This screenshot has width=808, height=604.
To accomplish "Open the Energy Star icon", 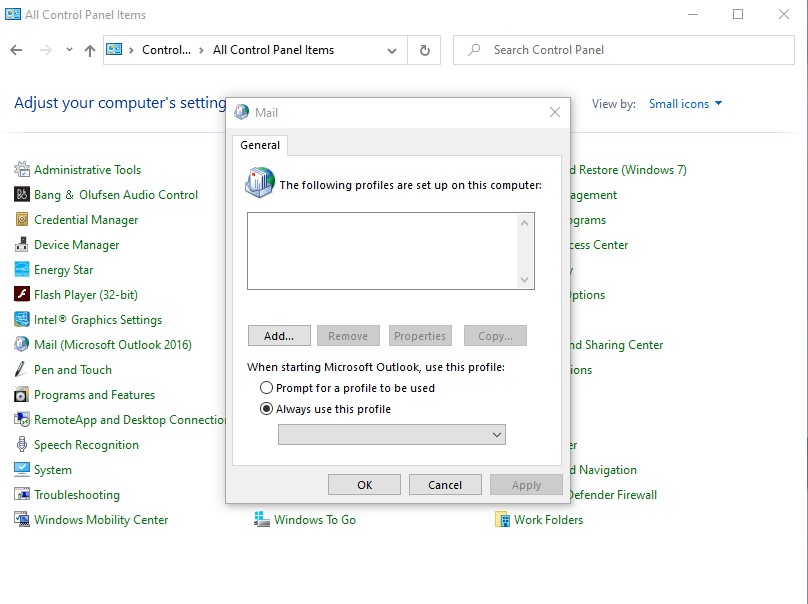I will point(22,270).
